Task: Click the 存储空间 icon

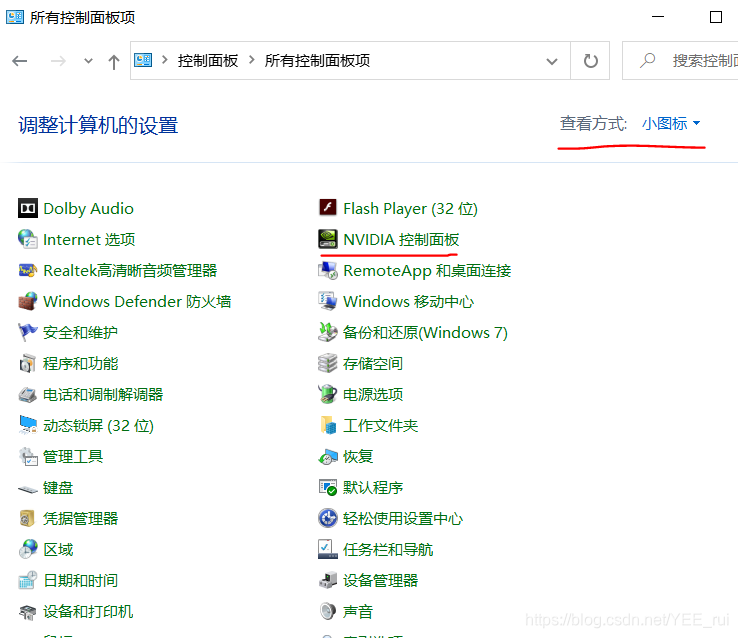Action: (x=328, y=364)
